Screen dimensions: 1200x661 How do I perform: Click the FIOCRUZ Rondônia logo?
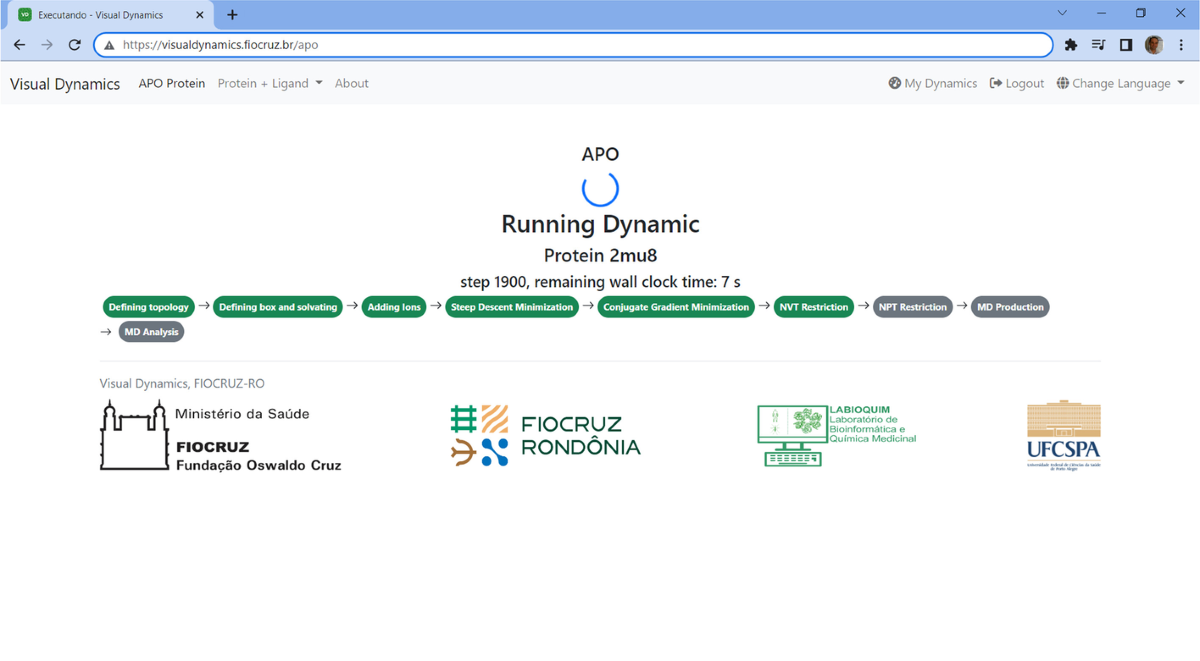[545, 436]
